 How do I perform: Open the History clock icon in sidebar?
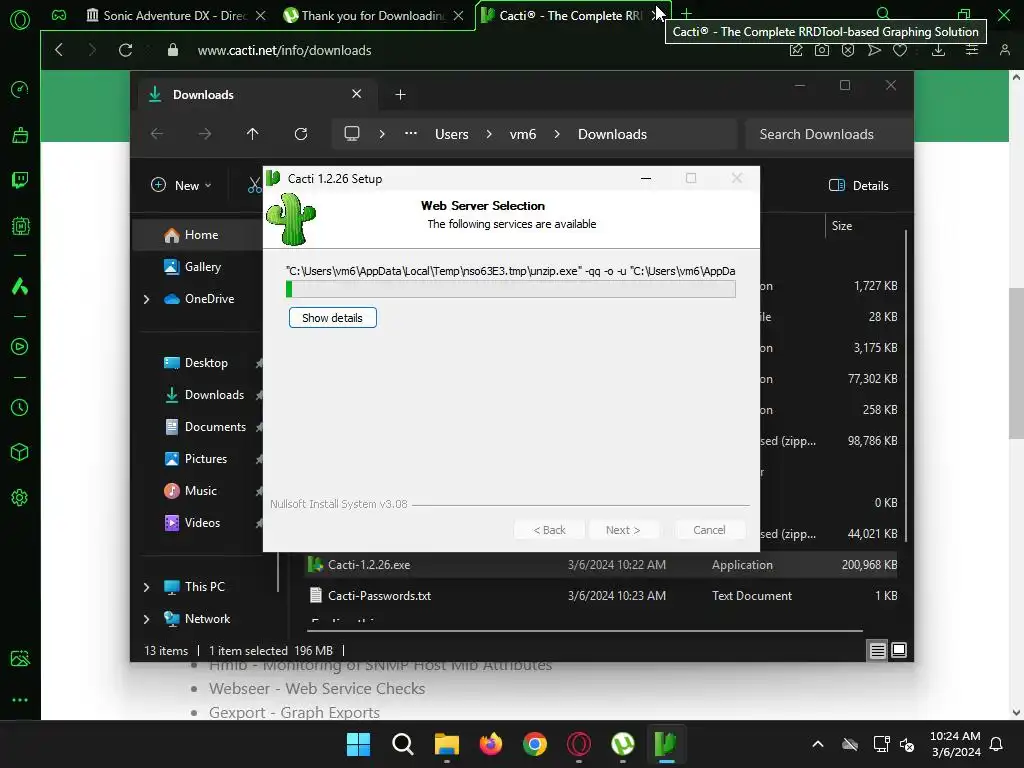pyautogui.click(x=20, y=408)
